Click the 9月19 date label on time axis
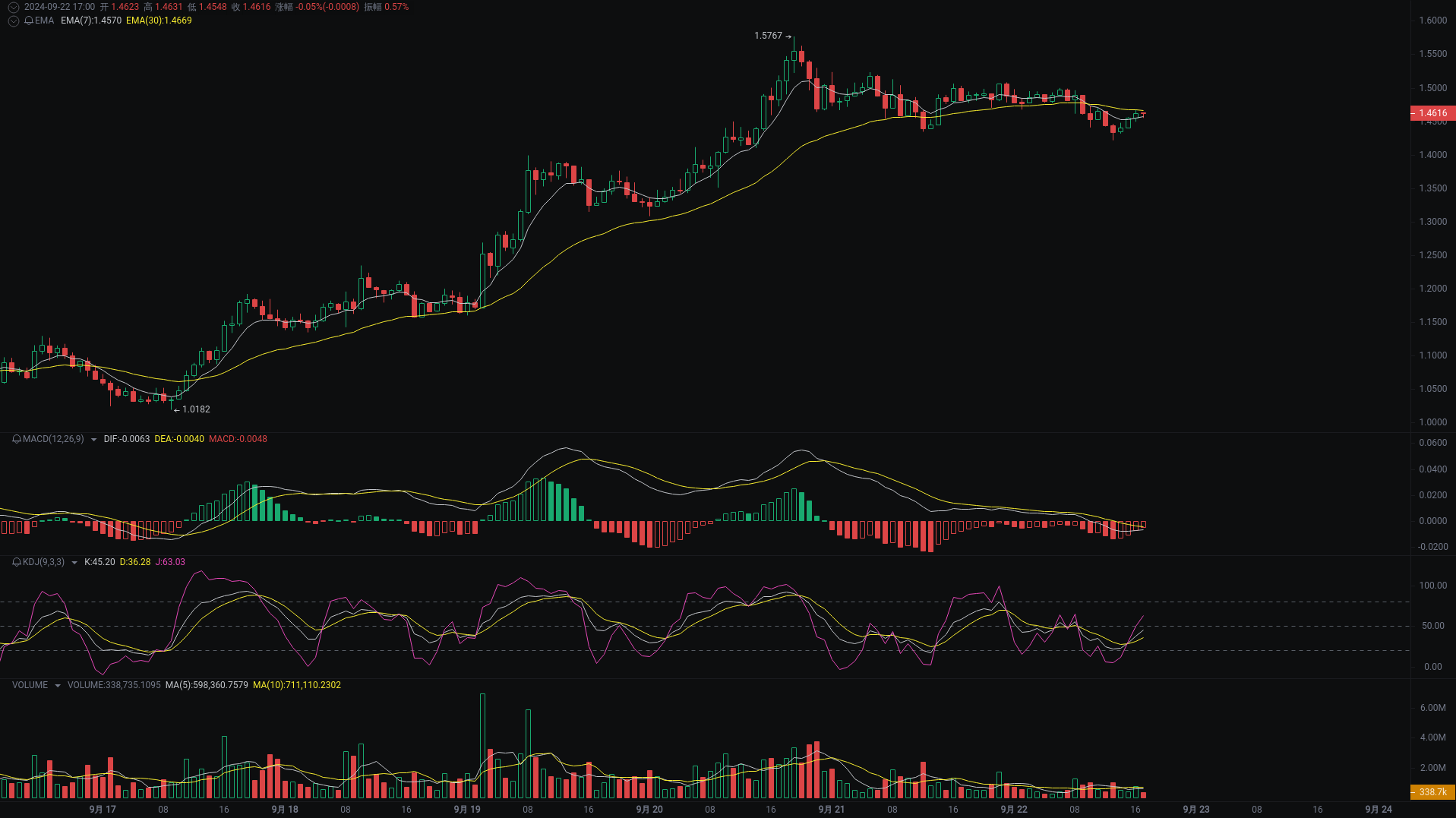Screen dimensions: 1456x818 point(466,810)
